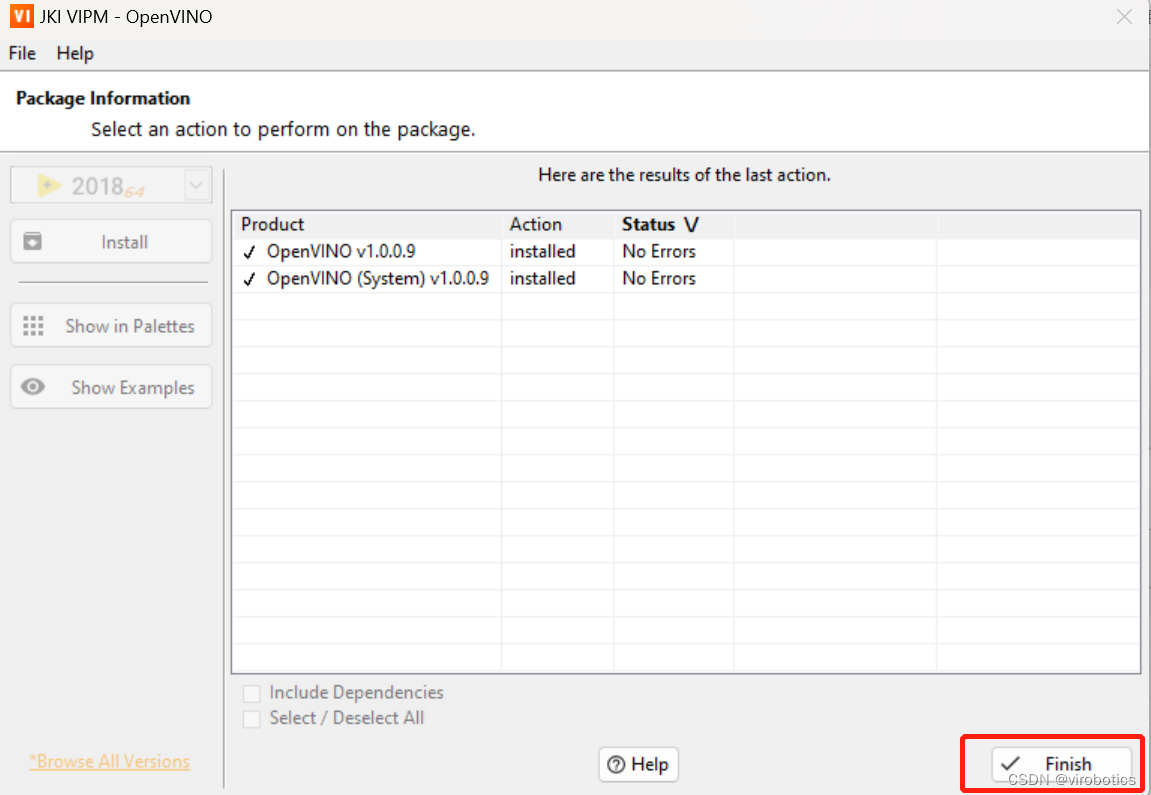The height and width of the screenshot is (795, 1151).
Task: Click the LabVIEW 2018 play arrow icon
Action: (x=50, y=186)
